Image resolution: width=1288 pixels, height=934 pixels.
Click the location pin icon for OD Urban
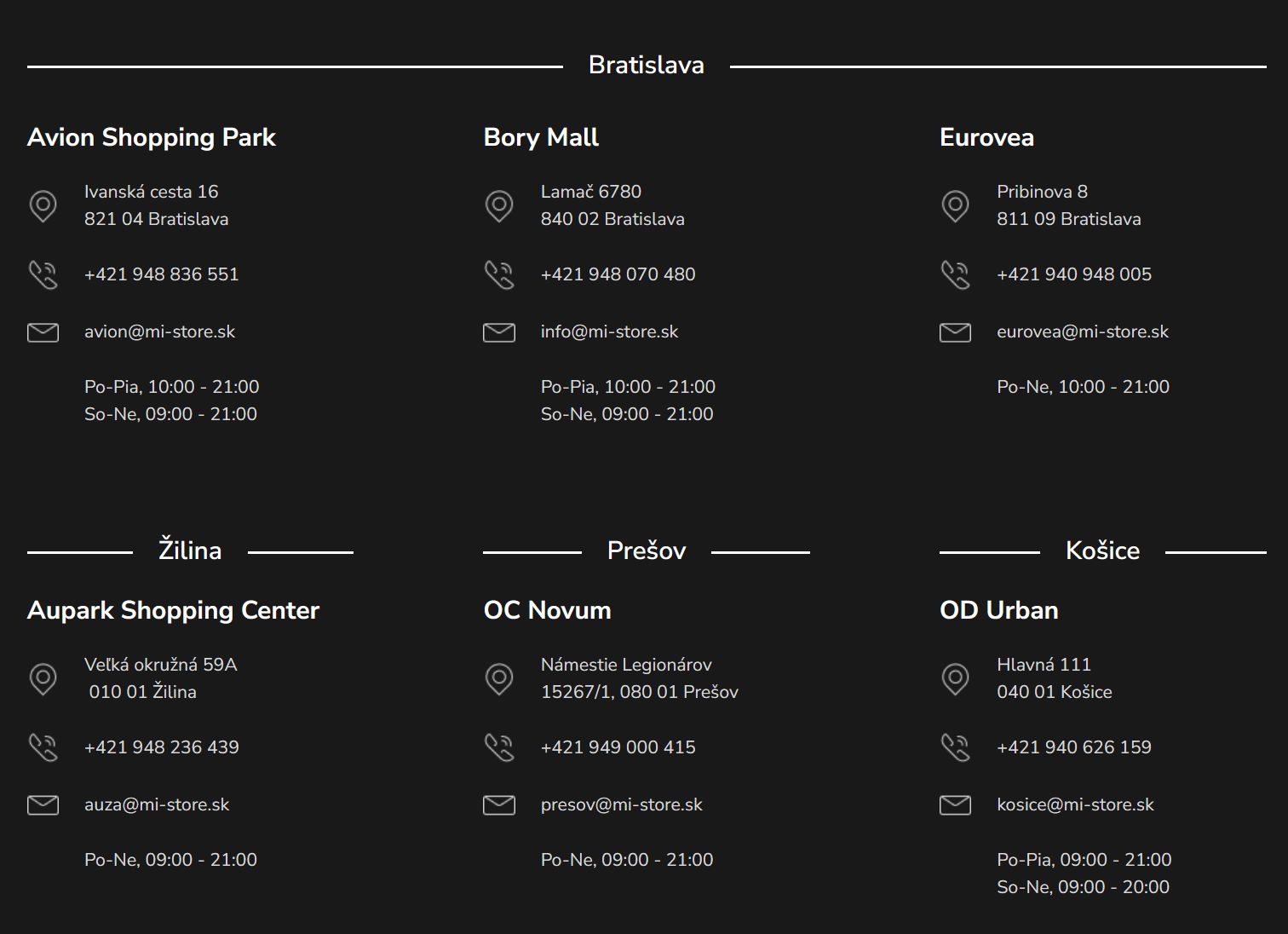955,678
